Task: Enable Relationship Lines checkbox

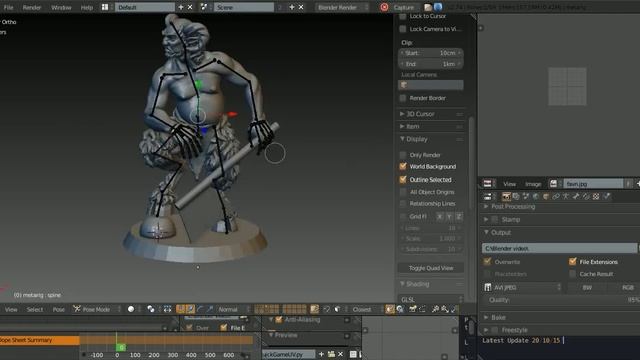Action: click(x=403, y=203)
